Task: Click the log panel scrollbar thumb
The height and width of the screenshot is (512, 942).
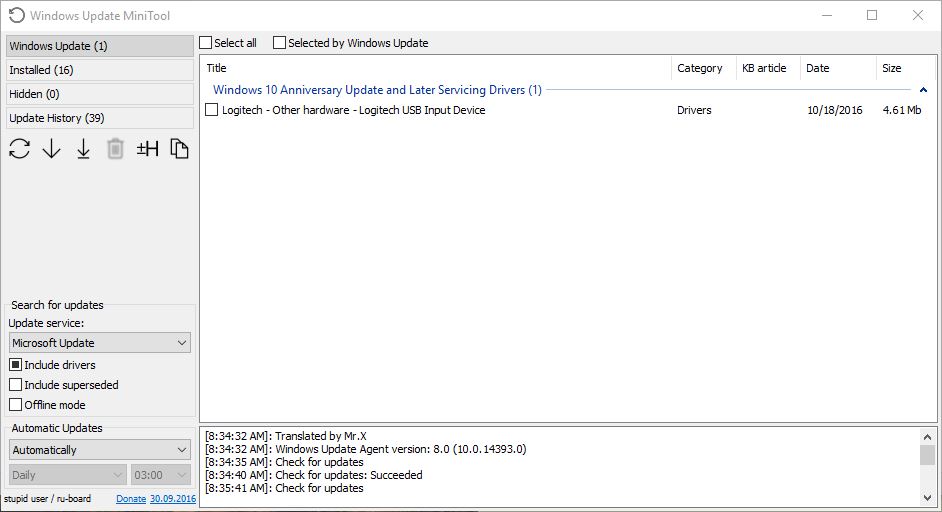Action: coord(927,455)
